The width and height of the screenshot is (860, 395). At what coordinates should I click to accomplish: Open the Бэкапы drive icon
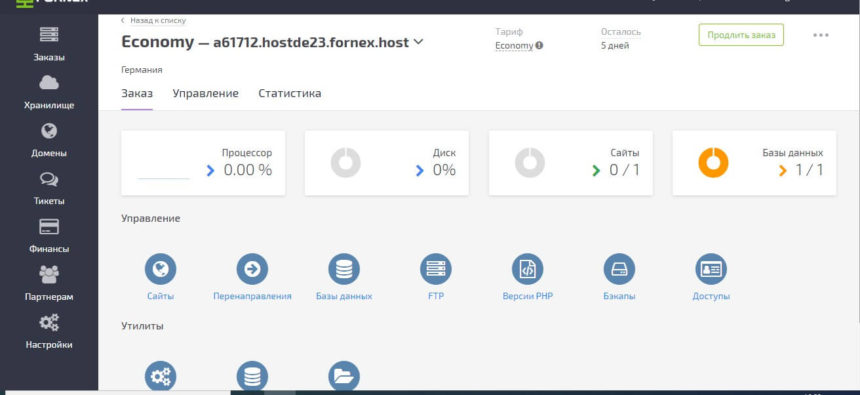(619, 269)
